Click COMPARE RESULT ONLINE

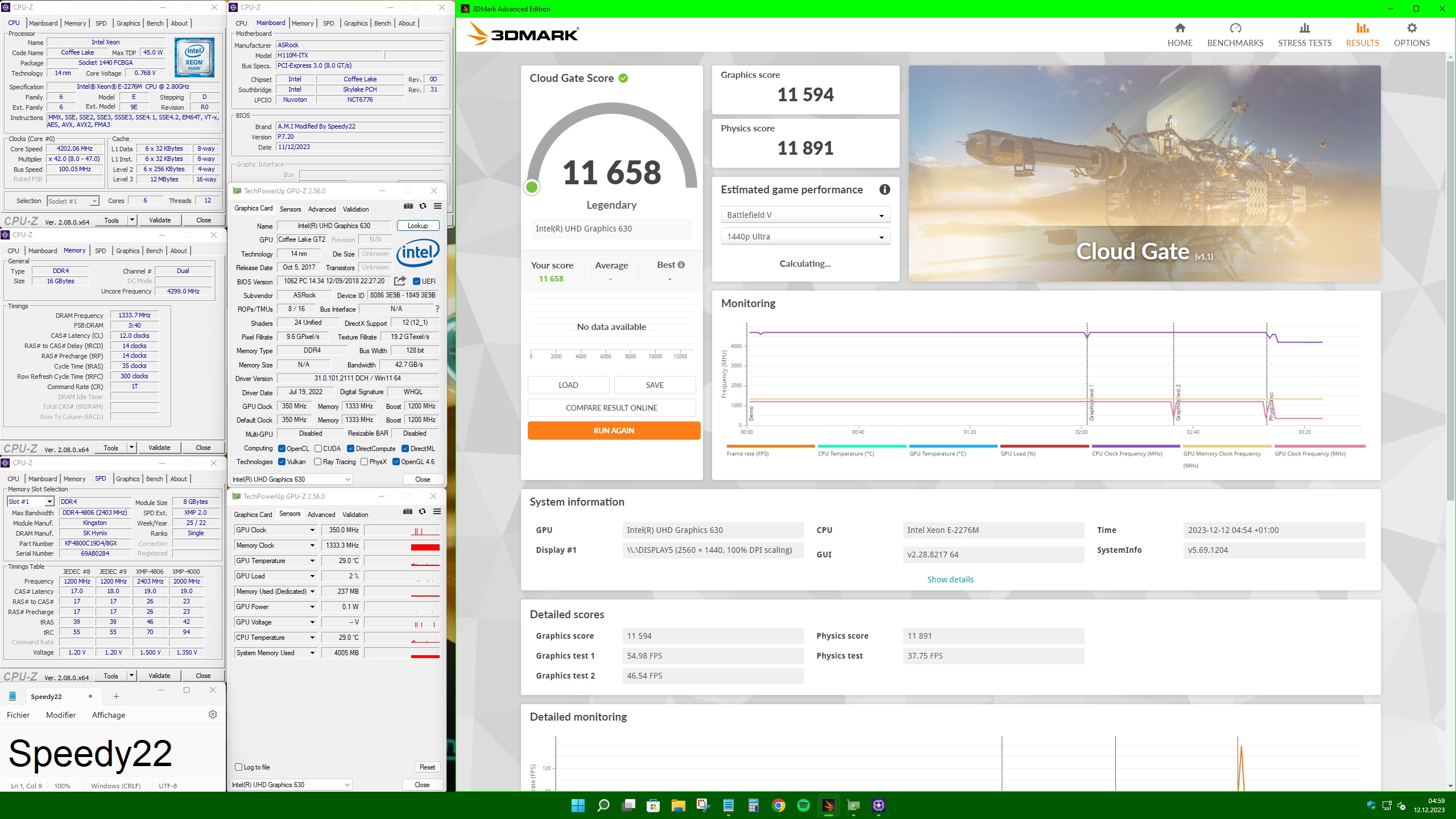click(x=611, y=408)
